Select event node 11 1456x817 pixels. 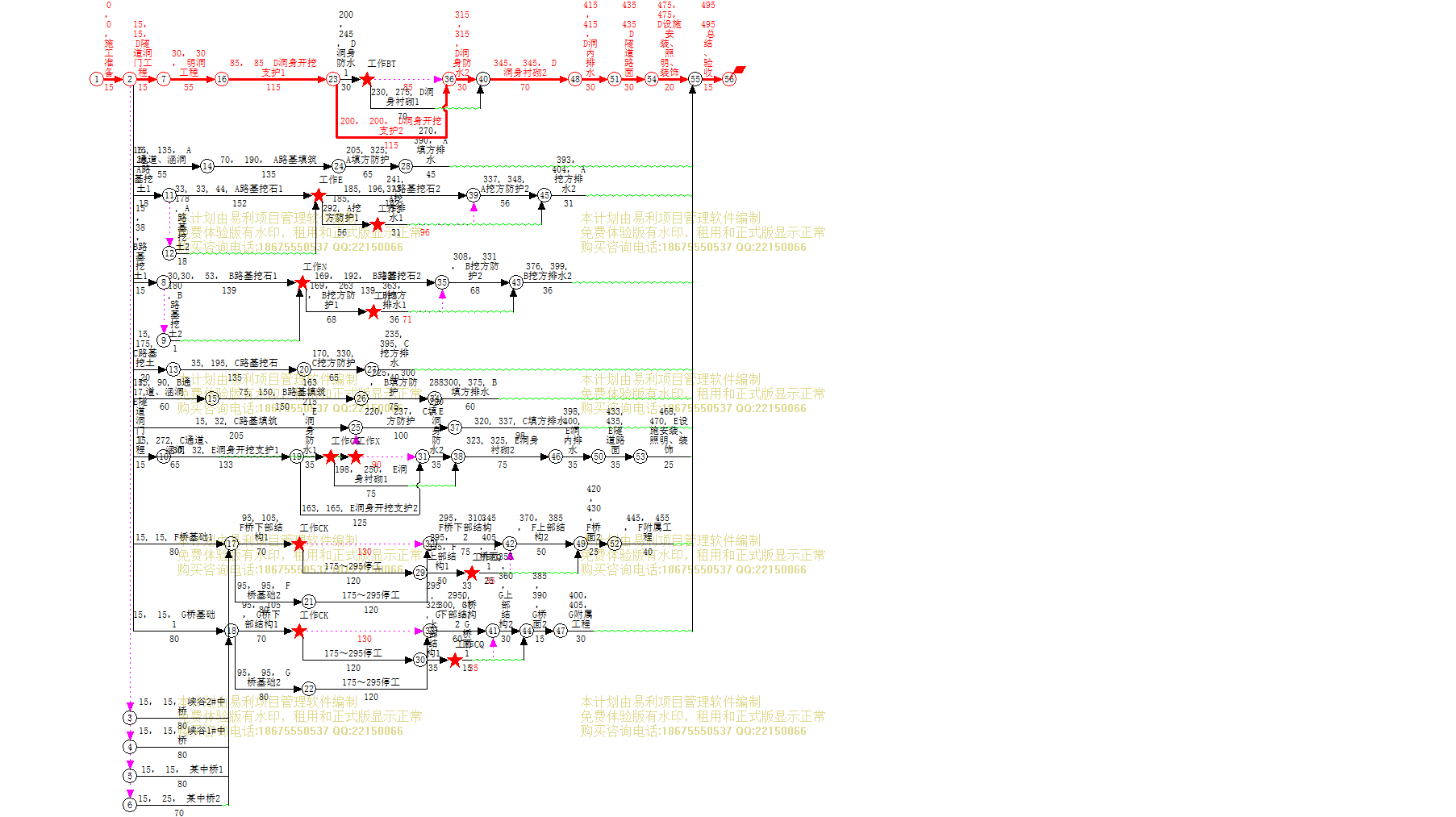click(169, 195)
